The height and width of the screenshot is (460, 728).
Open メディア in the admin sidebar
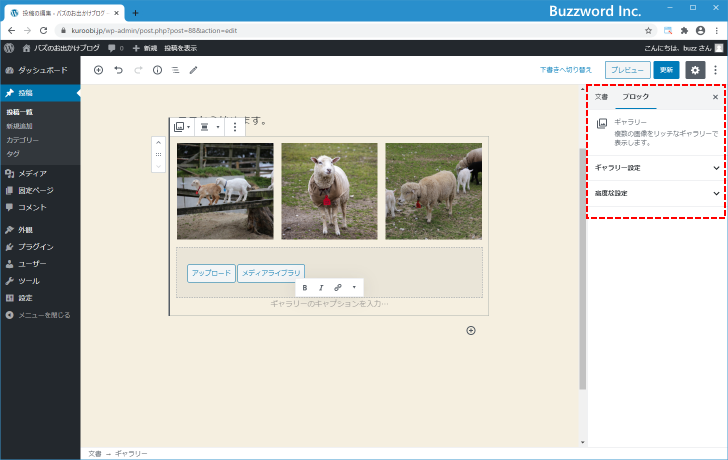pyautogui.click(x=32, y=173)
